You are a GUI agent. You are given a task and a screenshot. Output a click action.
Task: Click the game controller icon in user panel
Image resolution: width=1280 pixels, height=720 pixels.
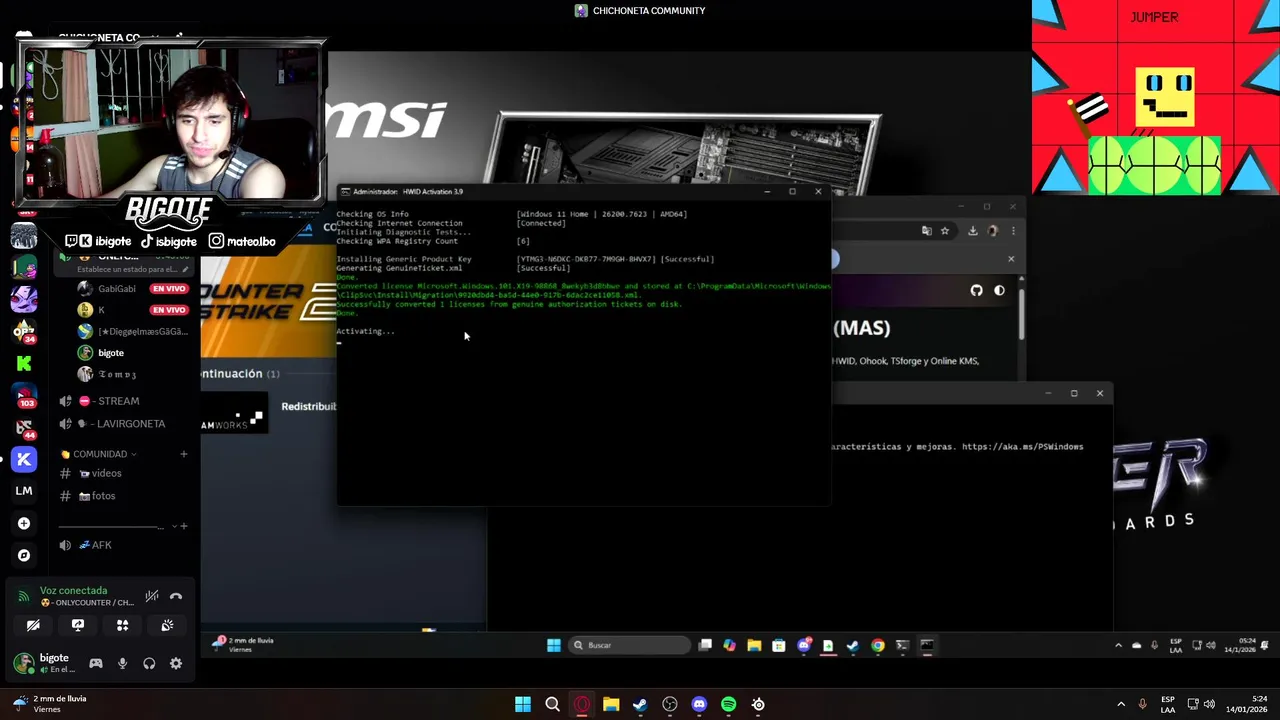pyautogui.click(x=96, y=663)
